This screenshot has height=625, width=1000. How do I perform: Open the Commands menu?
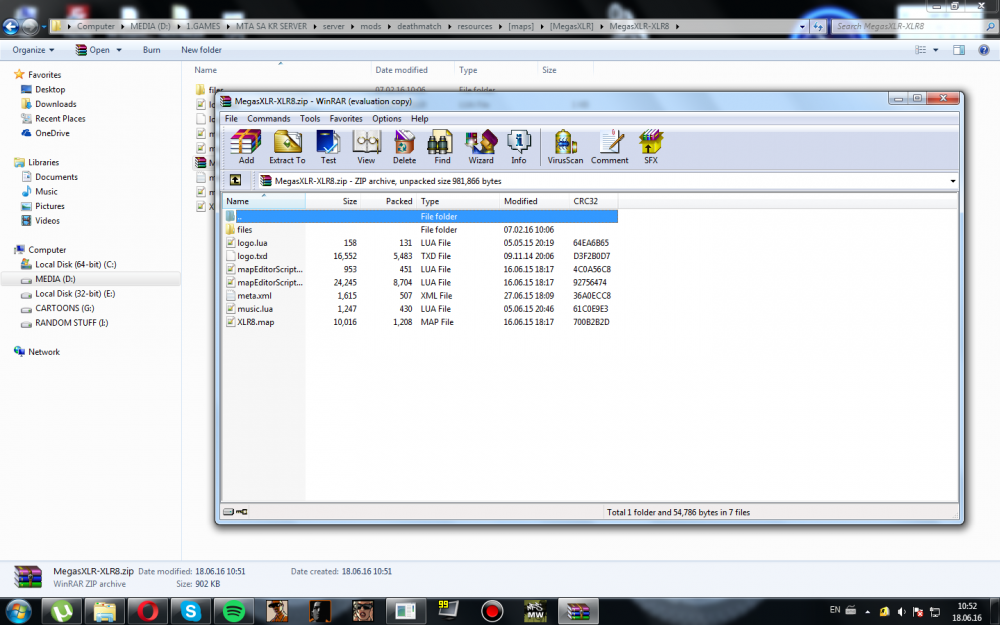[268, 119]
